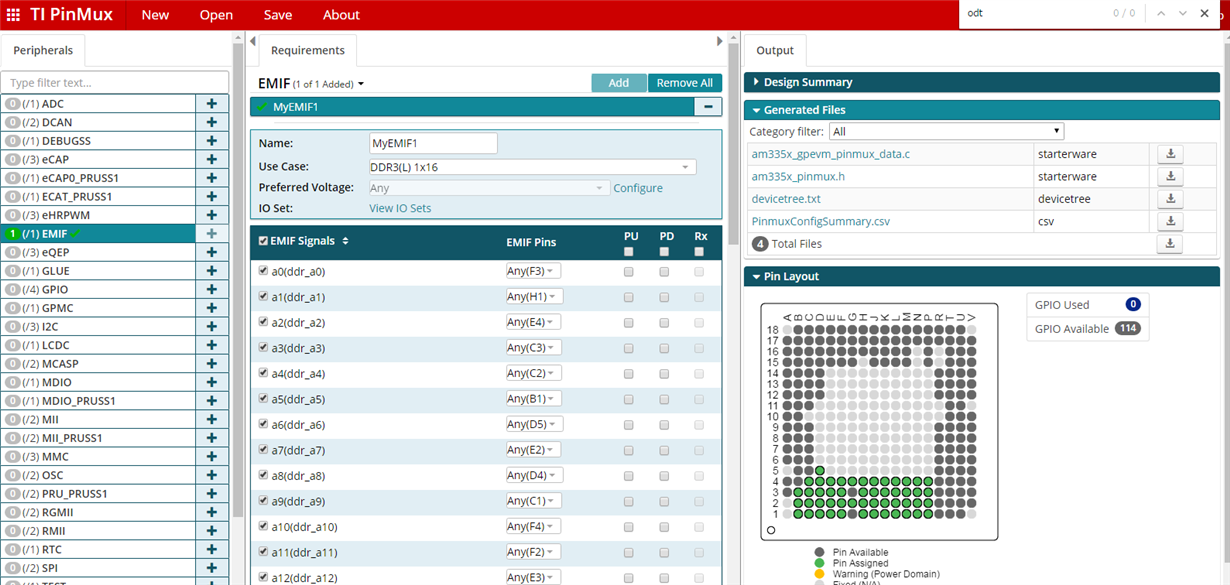Select the Requirements tab
Screen dimensions: 1230x585
308,50
